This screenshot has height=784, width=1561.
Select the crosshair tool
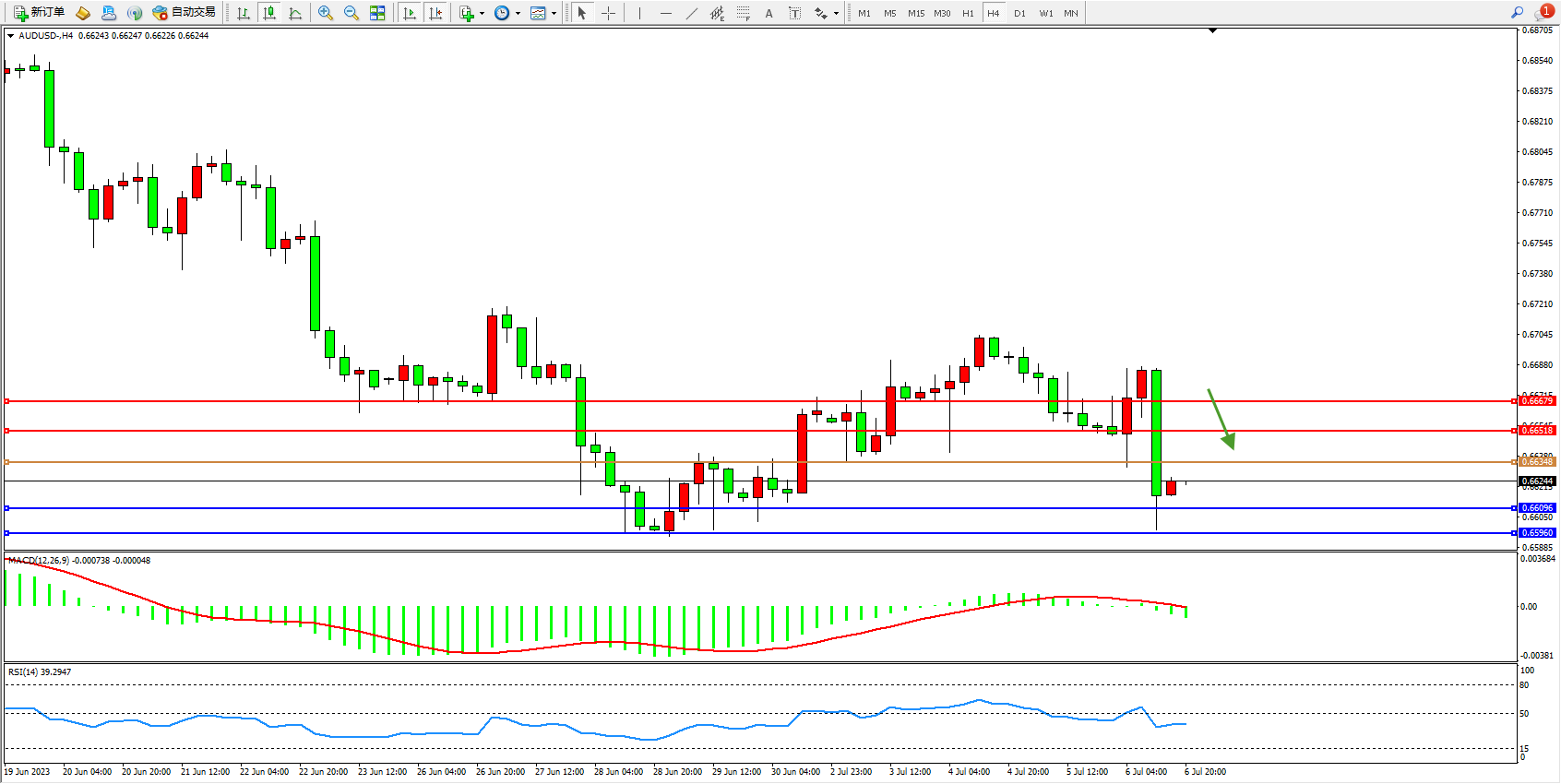tap(608, 13)
